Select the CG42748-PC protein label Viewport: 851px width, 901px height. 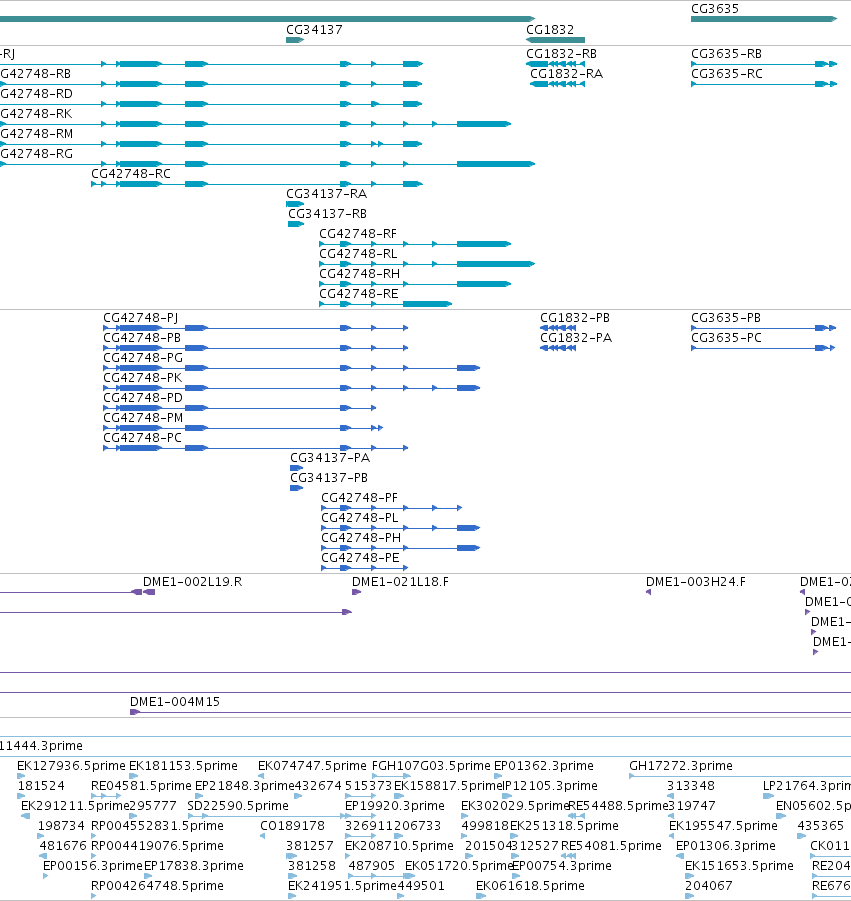point(143,438)
